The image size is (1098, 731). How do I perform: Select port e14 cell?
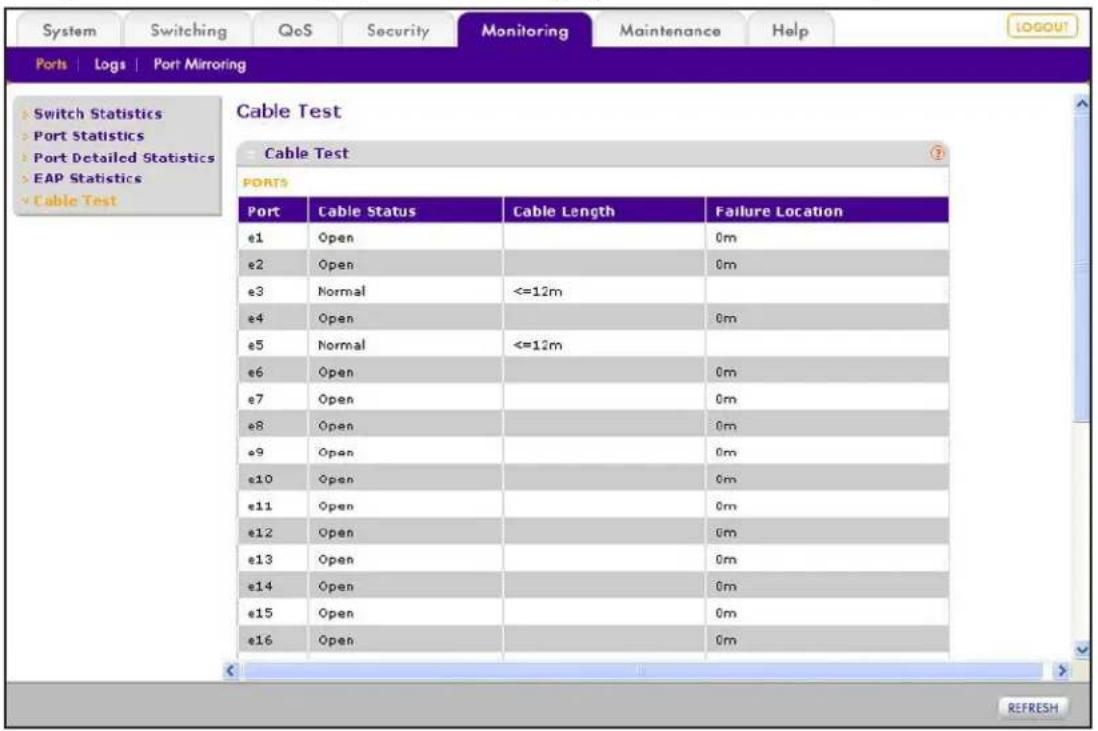[x=273, y=586]
